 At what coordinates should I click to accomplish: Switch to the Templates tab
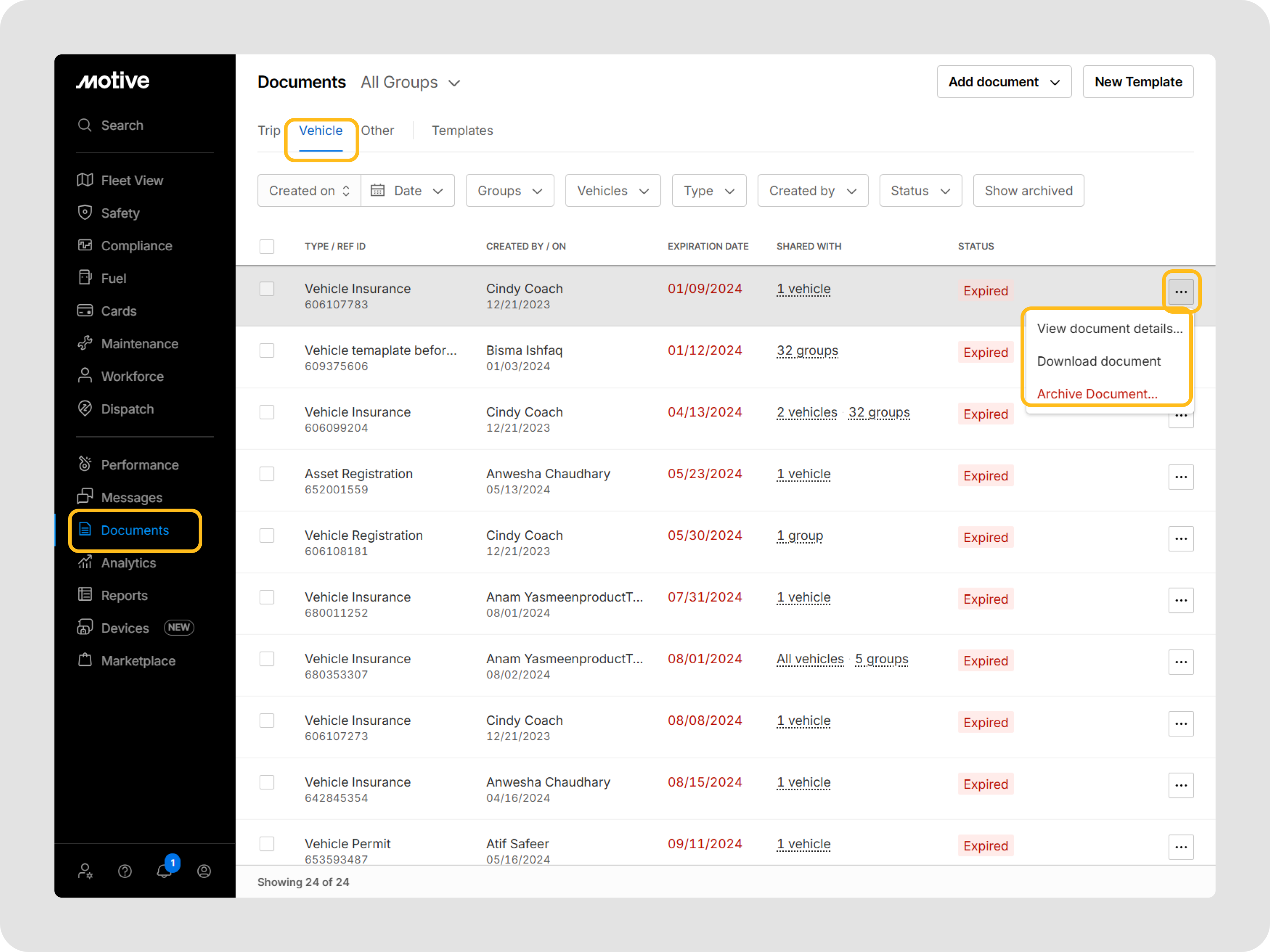tap(462, 131)
